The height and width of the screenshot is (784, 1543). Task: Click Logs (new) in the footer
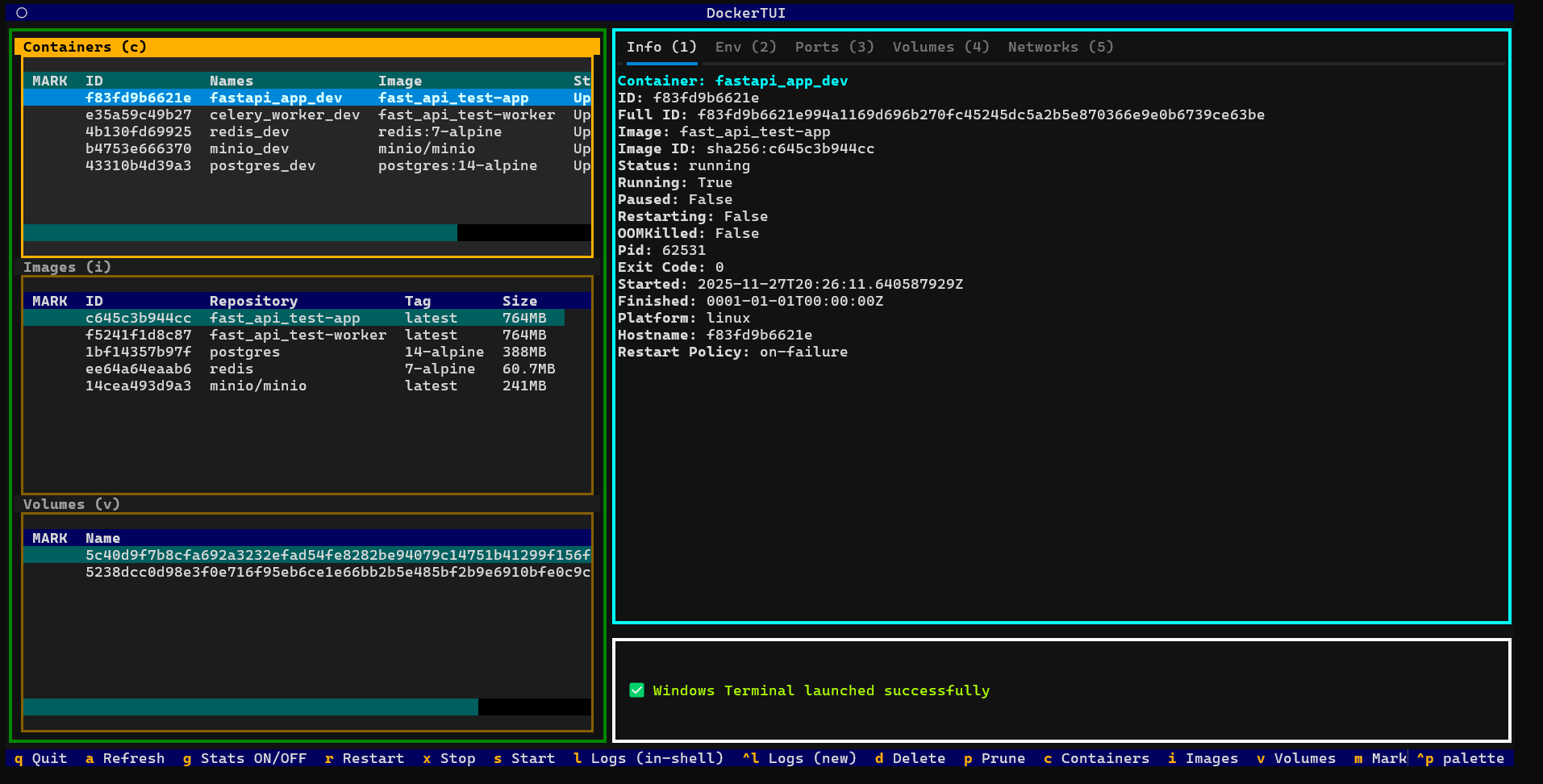tap(799, 758)
